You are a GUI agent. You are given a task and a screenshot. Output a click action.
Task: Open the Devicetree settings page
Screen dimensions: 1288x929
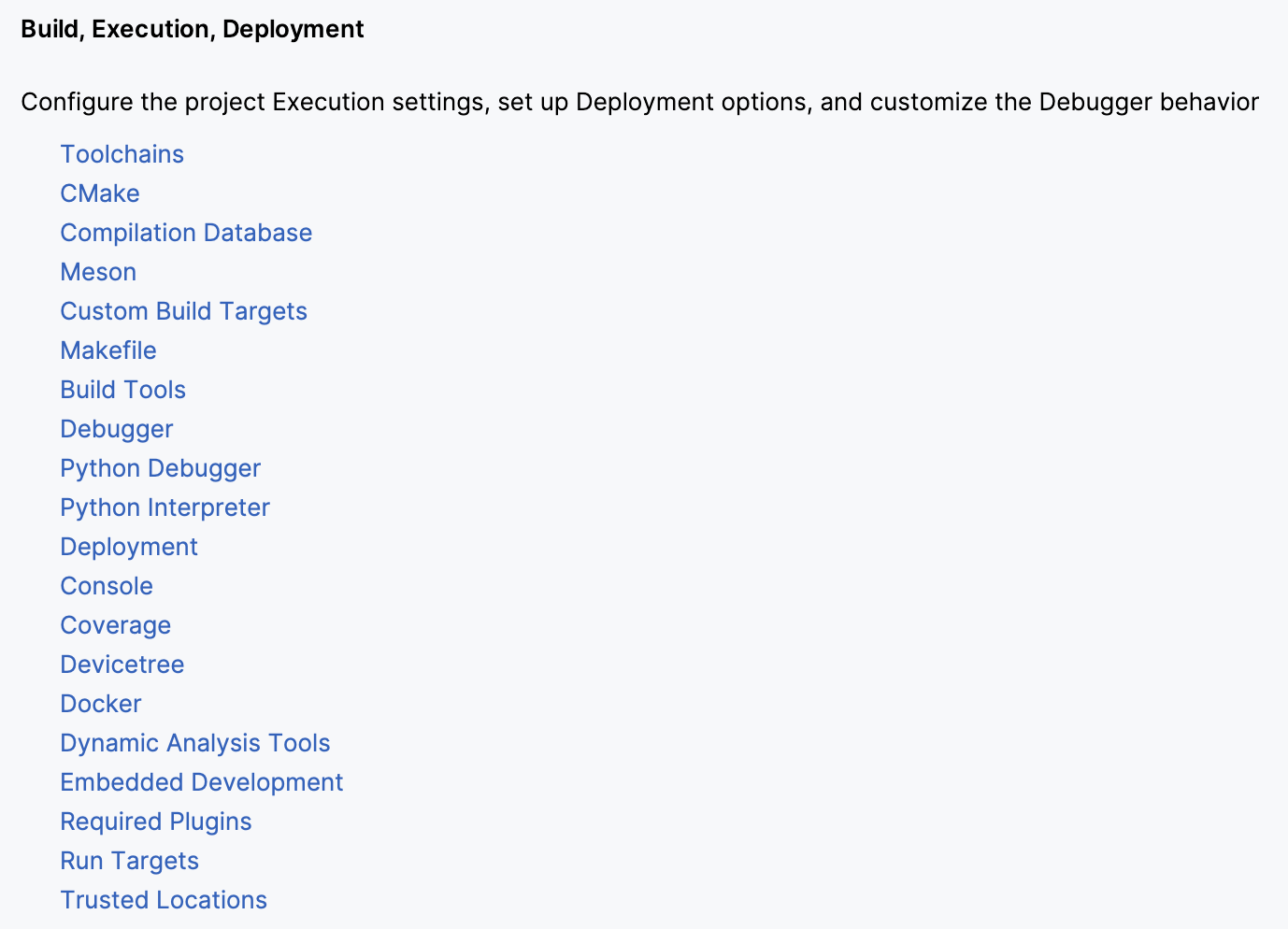[x=122, y=665]
